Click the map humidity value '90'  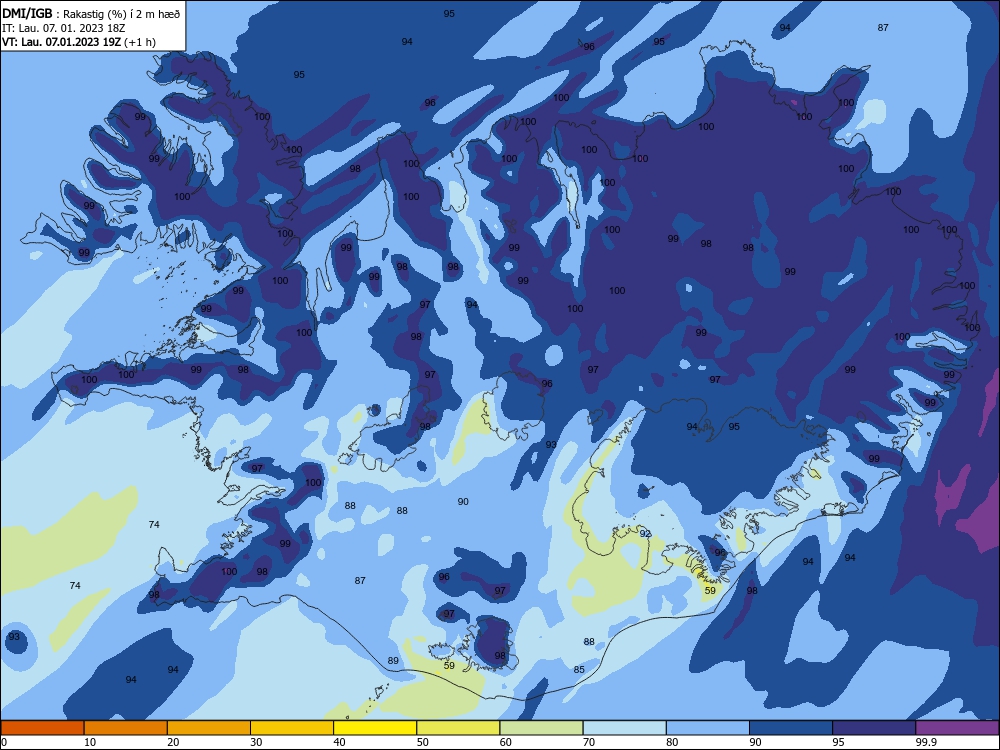tap(463, 501)
